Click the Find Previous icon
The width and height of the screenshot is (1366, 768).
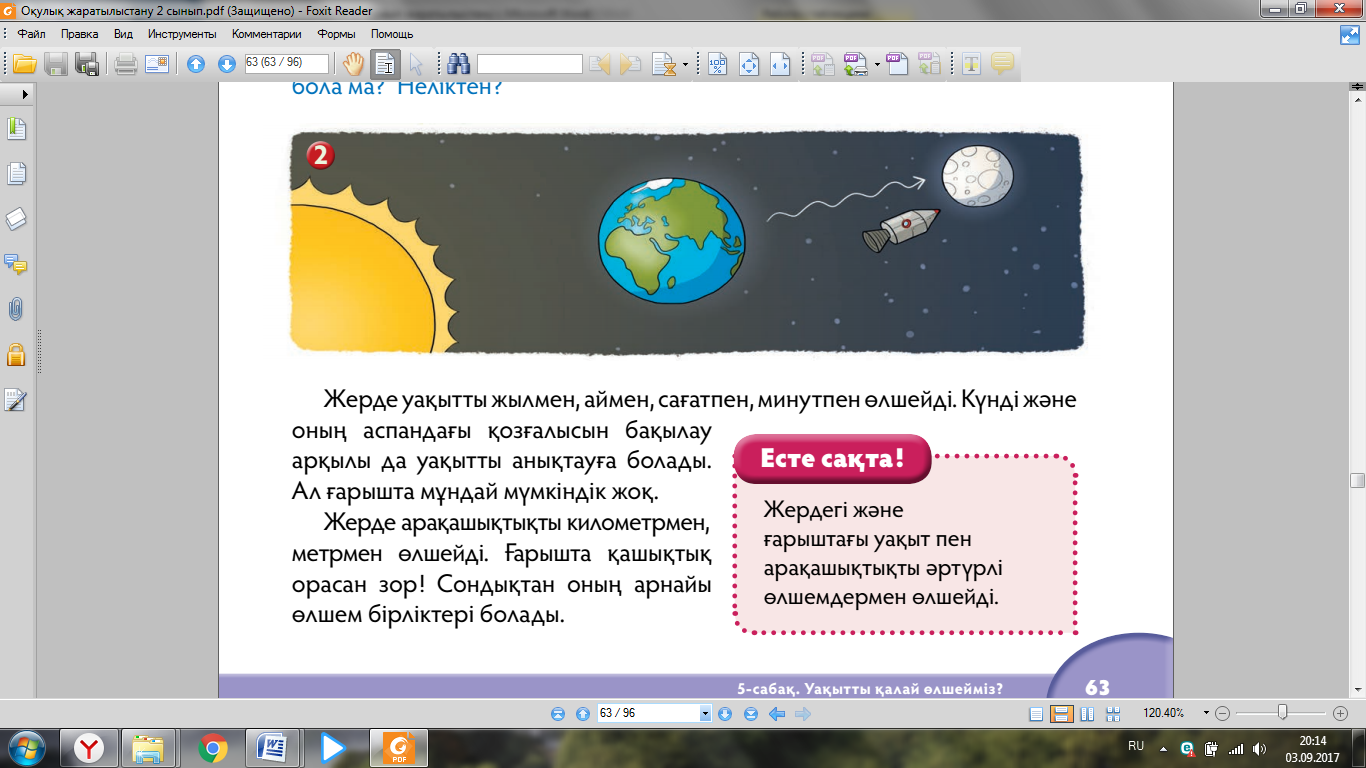[600, 64]
